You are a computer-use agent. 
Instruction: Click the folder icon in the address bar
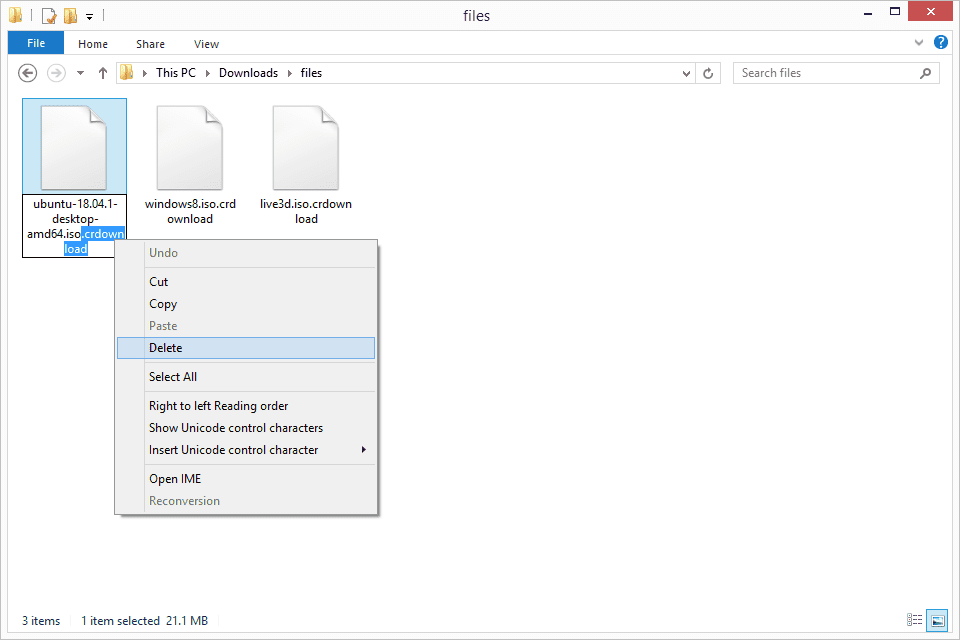click(x=127, y=72)
